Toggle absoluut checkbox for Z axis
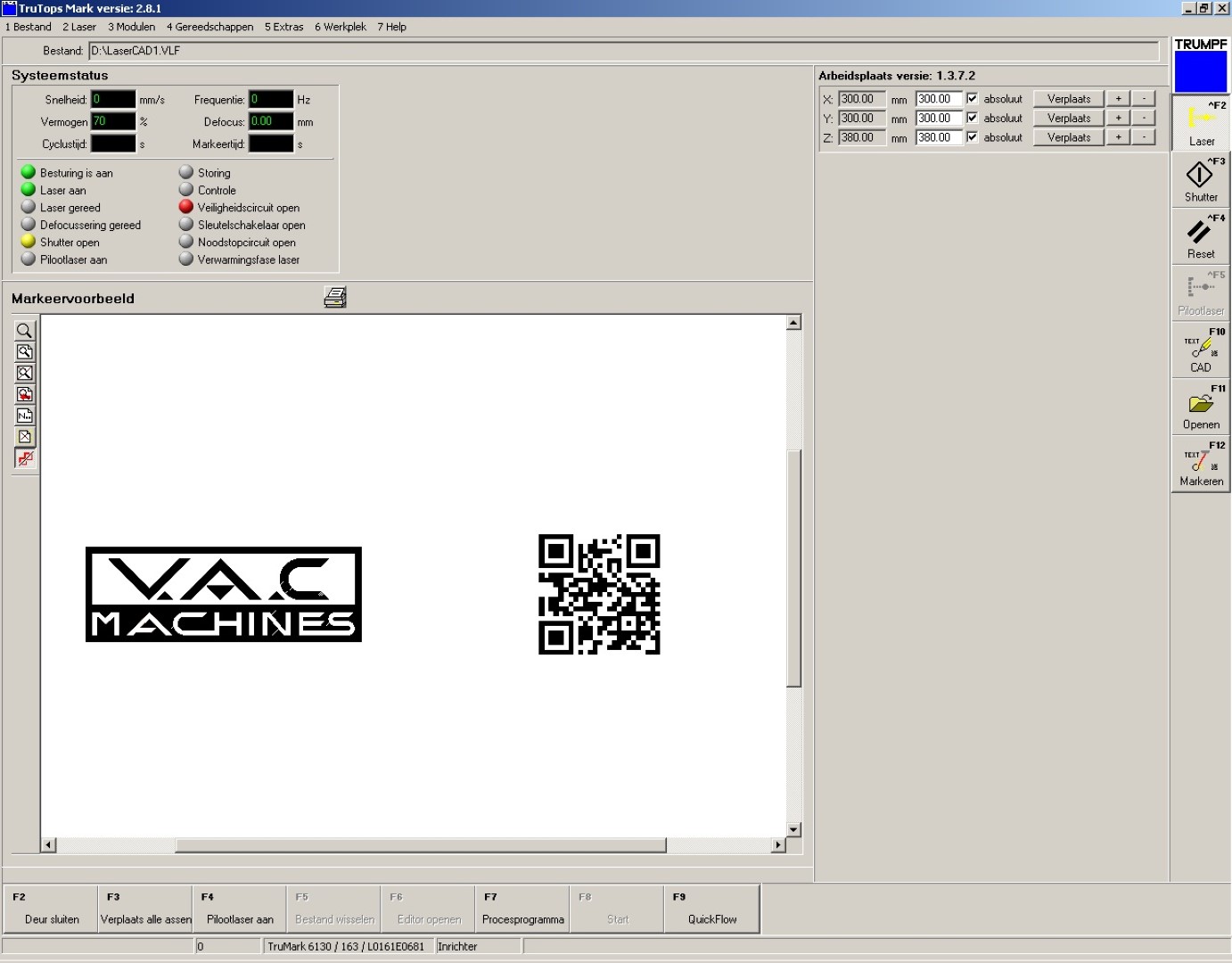This screenshot has width=1232, height=963. [973, 137]
